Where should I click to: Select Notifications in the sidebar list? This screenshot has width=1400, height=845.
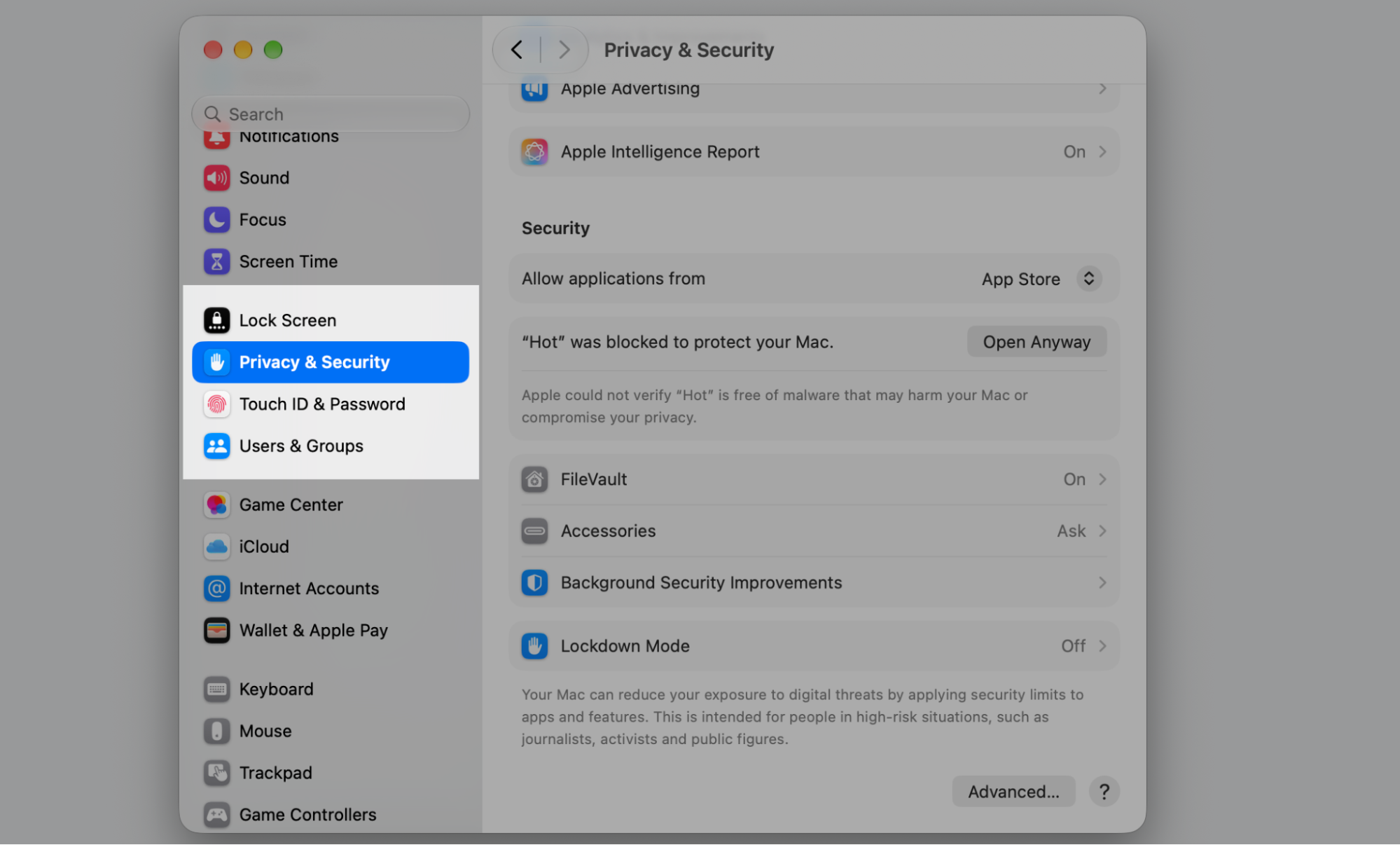331,137
